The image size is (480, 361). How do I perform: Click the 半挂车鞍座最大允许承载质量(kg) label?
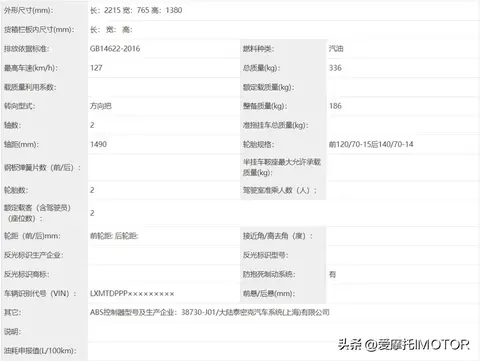pyautogui.click(x=282, y=167)
